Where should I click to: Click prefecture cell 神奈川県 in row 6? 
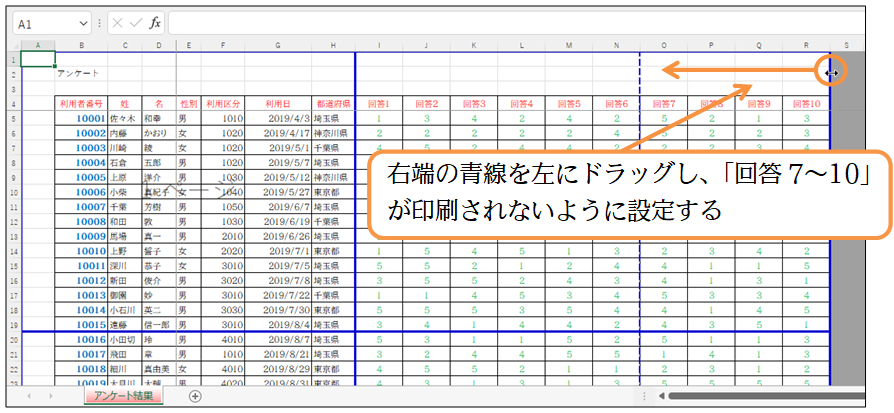coord(333,133)
